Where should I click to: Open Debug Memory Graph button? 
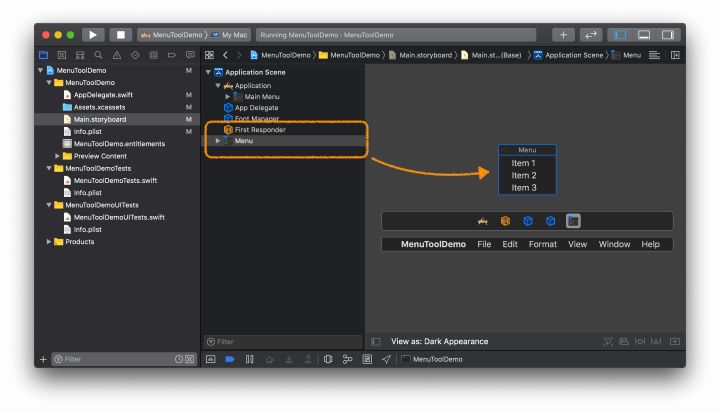point(348,359)
